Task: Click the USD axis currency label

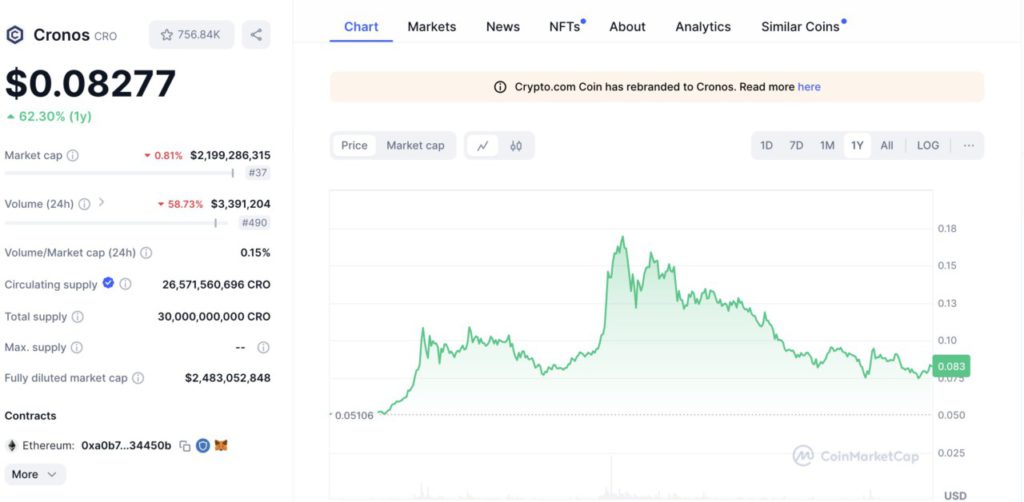Action: tap(955, 495)
